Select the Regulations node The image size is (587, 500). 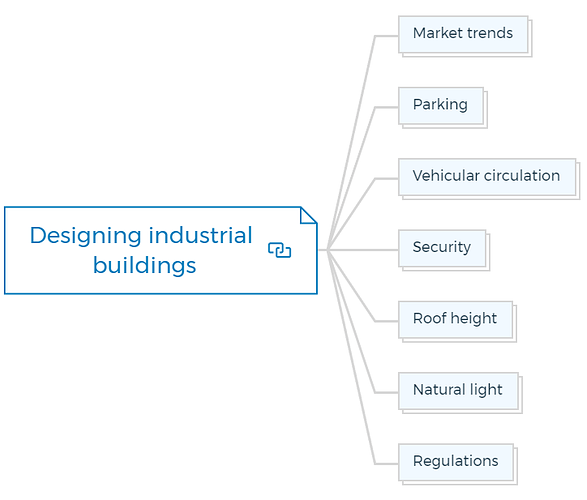[x=456, y=462]
